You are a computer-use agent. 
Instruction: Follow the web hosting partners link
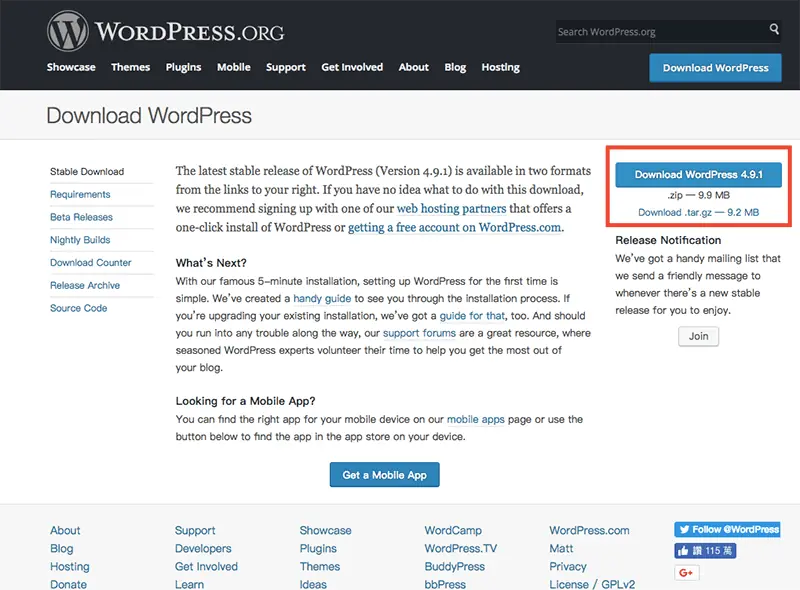(x=452, y=208)
